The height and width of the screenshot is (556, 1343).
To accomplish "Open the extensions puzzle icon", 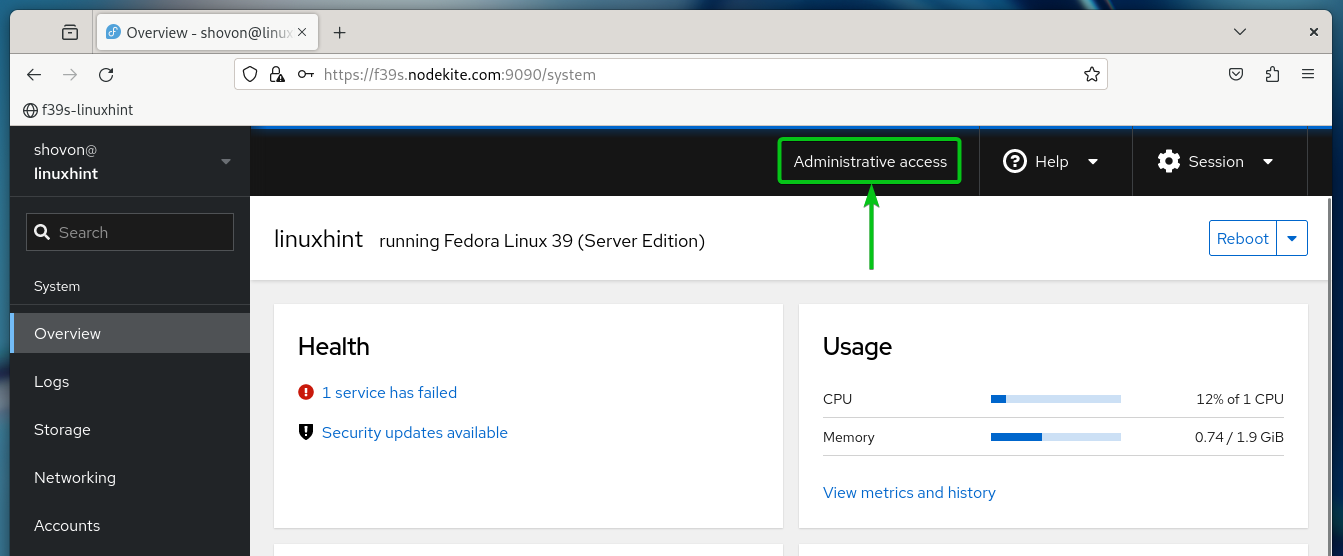I will tap(1272, 74).
